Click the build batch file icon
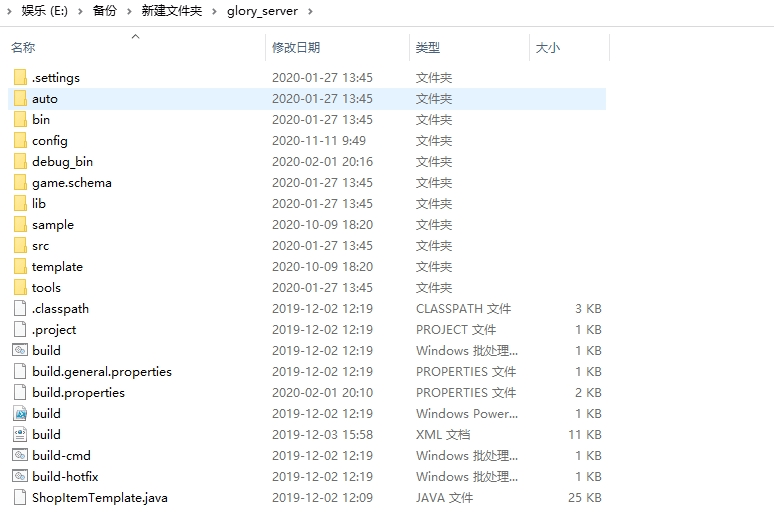Screen dimensions: 774x517 tap(20, 351)
